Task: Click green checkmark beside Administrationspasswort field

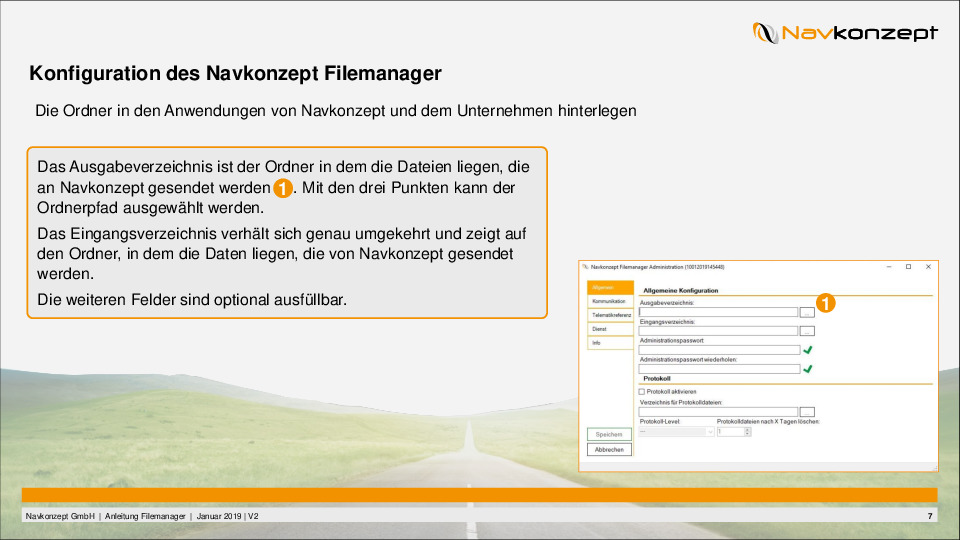Action: coord(807,350)
